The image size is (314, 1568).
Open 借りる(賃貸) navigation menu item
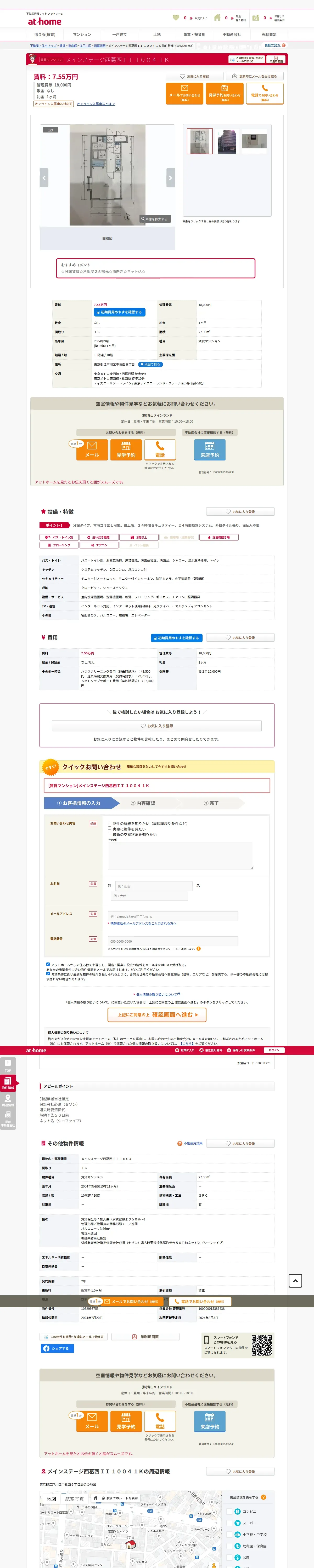tap(44, 35)
